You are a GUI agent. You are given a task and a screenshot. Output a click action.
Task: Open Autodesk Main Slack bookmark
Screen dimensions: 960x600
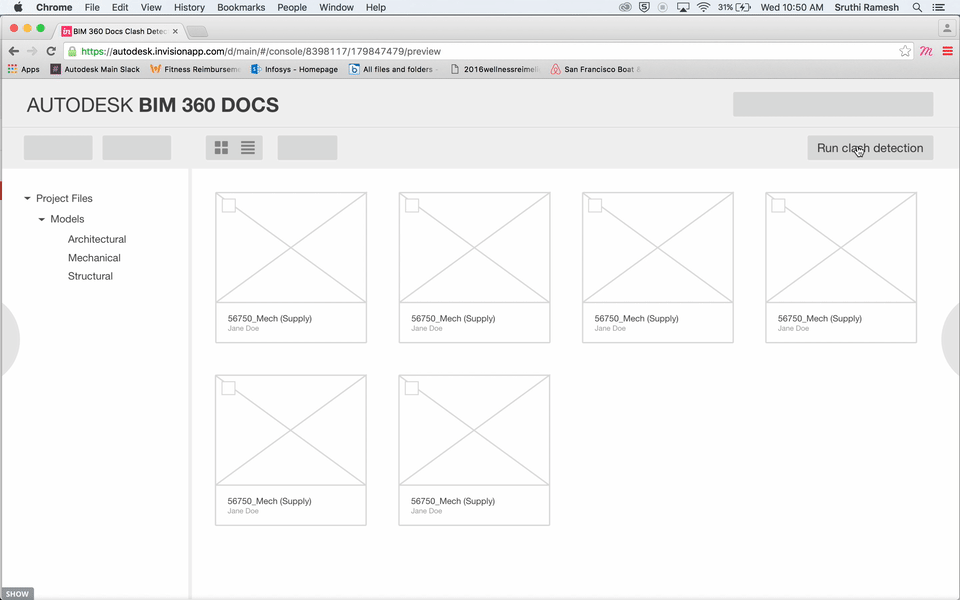[x=96, y=69]
